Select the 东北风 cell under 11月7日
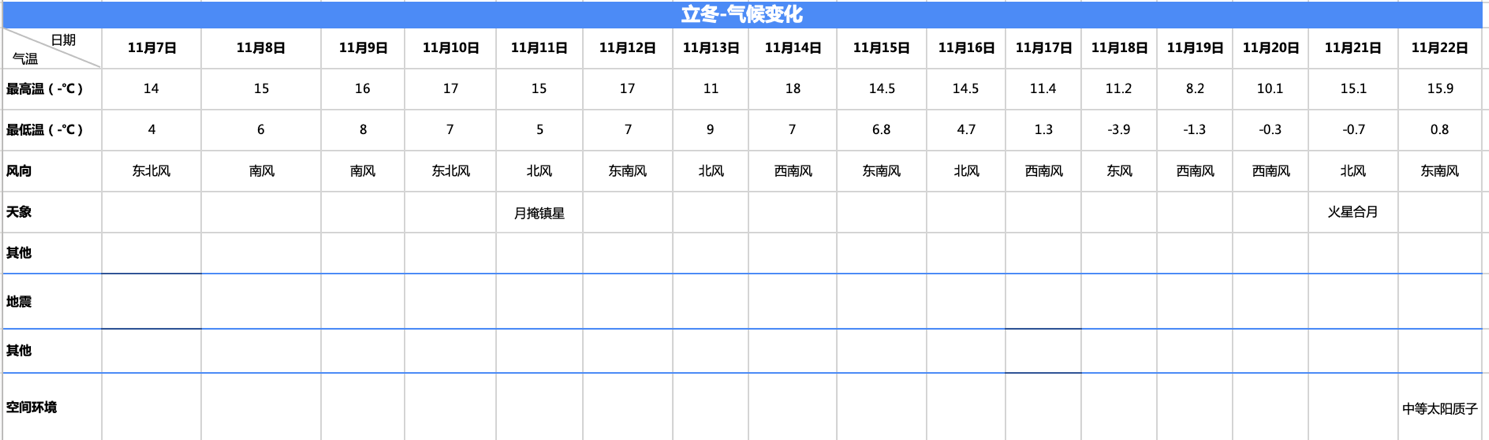 (151, 171)
